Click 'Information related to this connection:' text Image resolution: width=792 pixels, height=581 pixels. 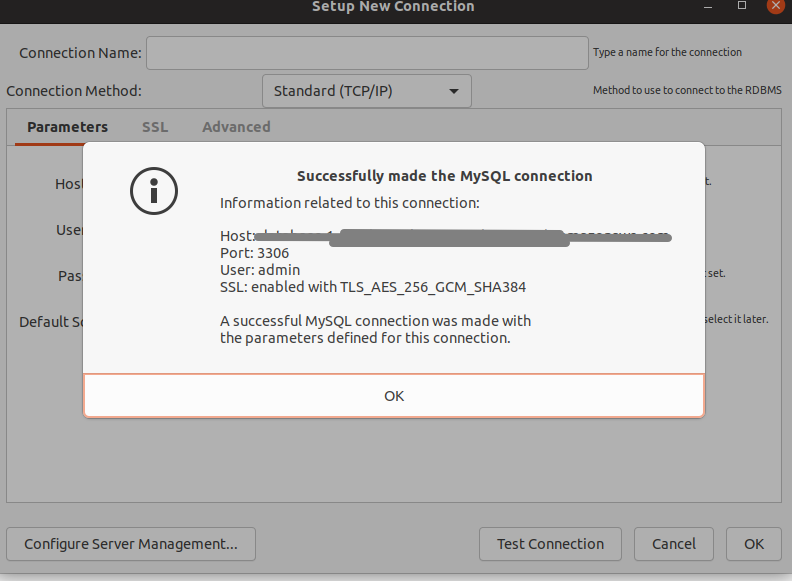point(350,203)
